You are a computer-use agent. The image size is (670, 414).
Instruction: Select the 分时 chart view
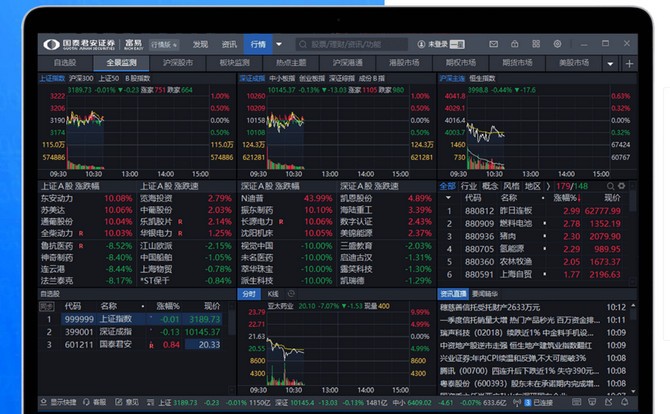point(249,294)
